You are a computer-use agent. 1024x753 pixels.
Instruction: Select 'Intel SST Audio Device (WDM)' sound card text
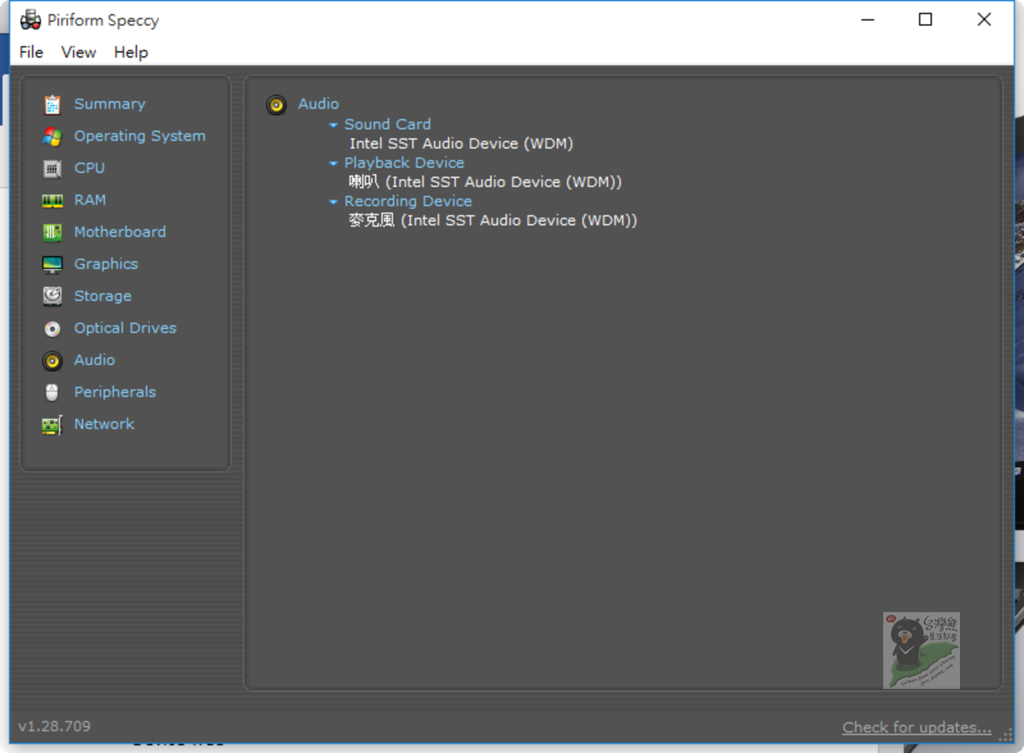click(x=461, y=144)
